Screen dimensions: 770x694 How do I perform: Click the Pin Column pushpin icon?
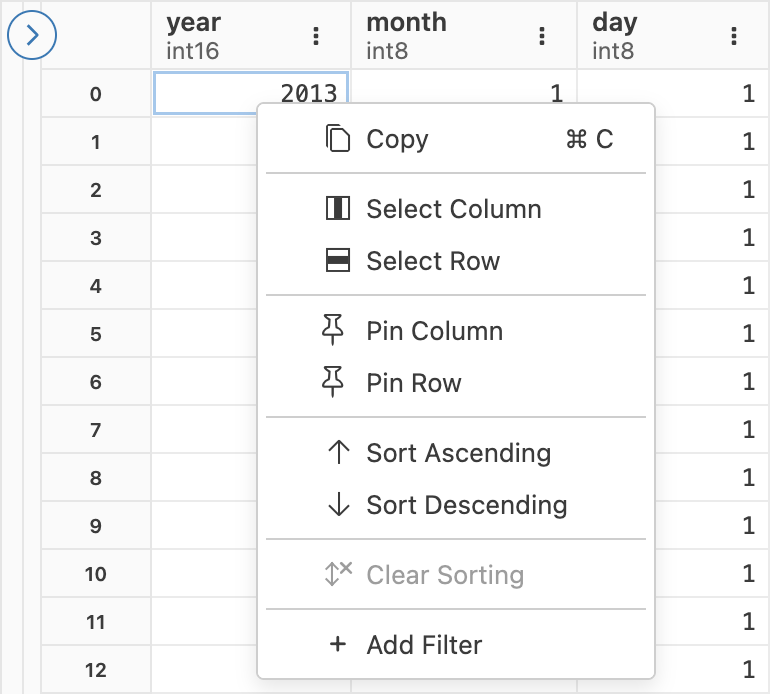[x=334, y=331]
